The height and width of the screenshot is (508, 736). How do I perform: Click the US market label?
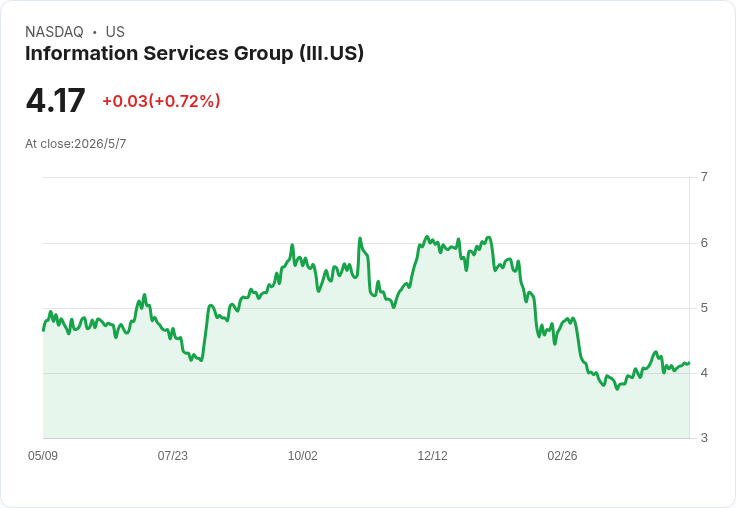point(115,31)
